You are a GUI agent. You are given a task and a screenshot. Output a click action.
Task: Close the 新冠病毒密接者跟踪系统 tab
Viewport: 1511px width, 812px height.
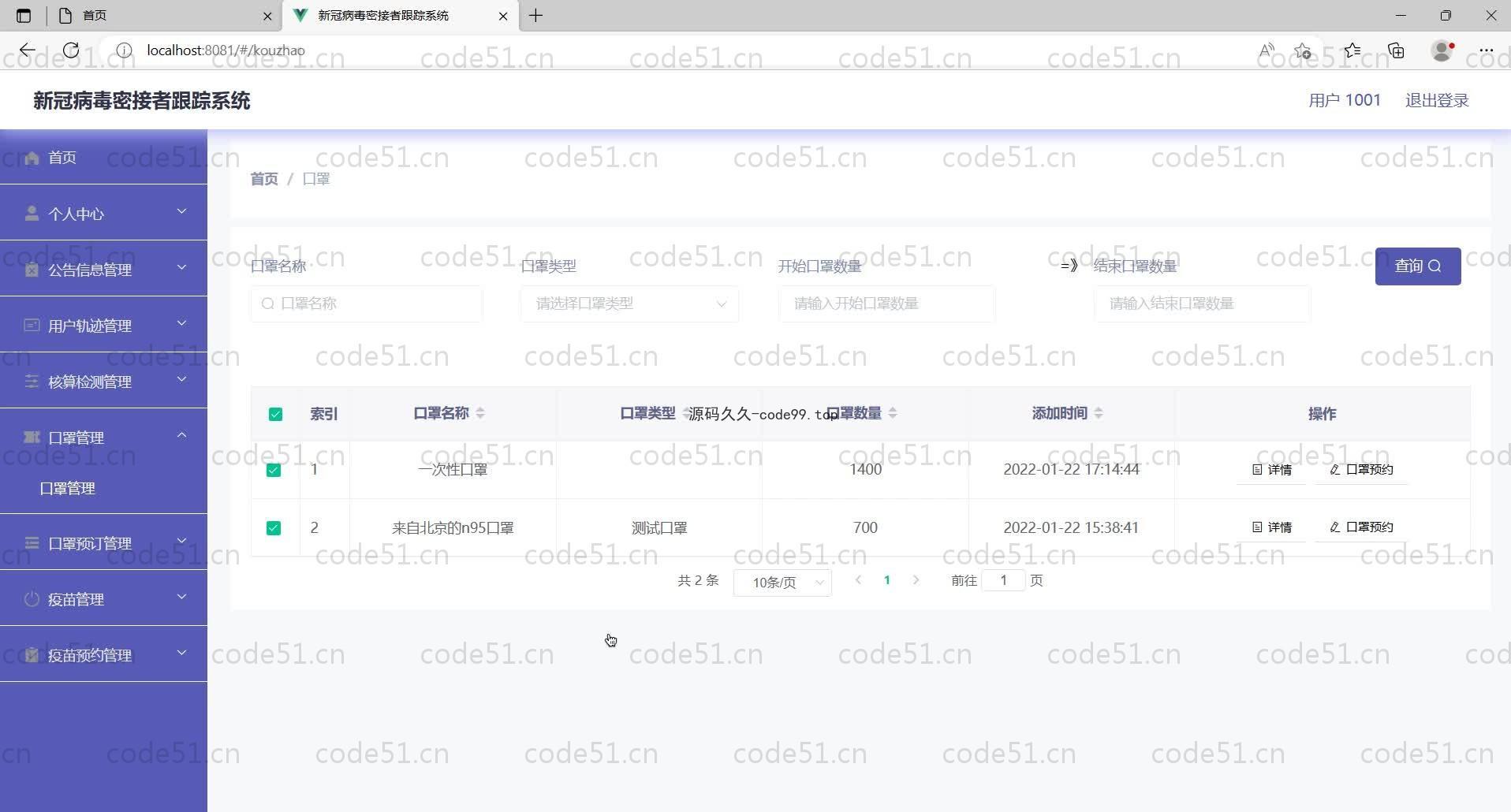[503, 16]
